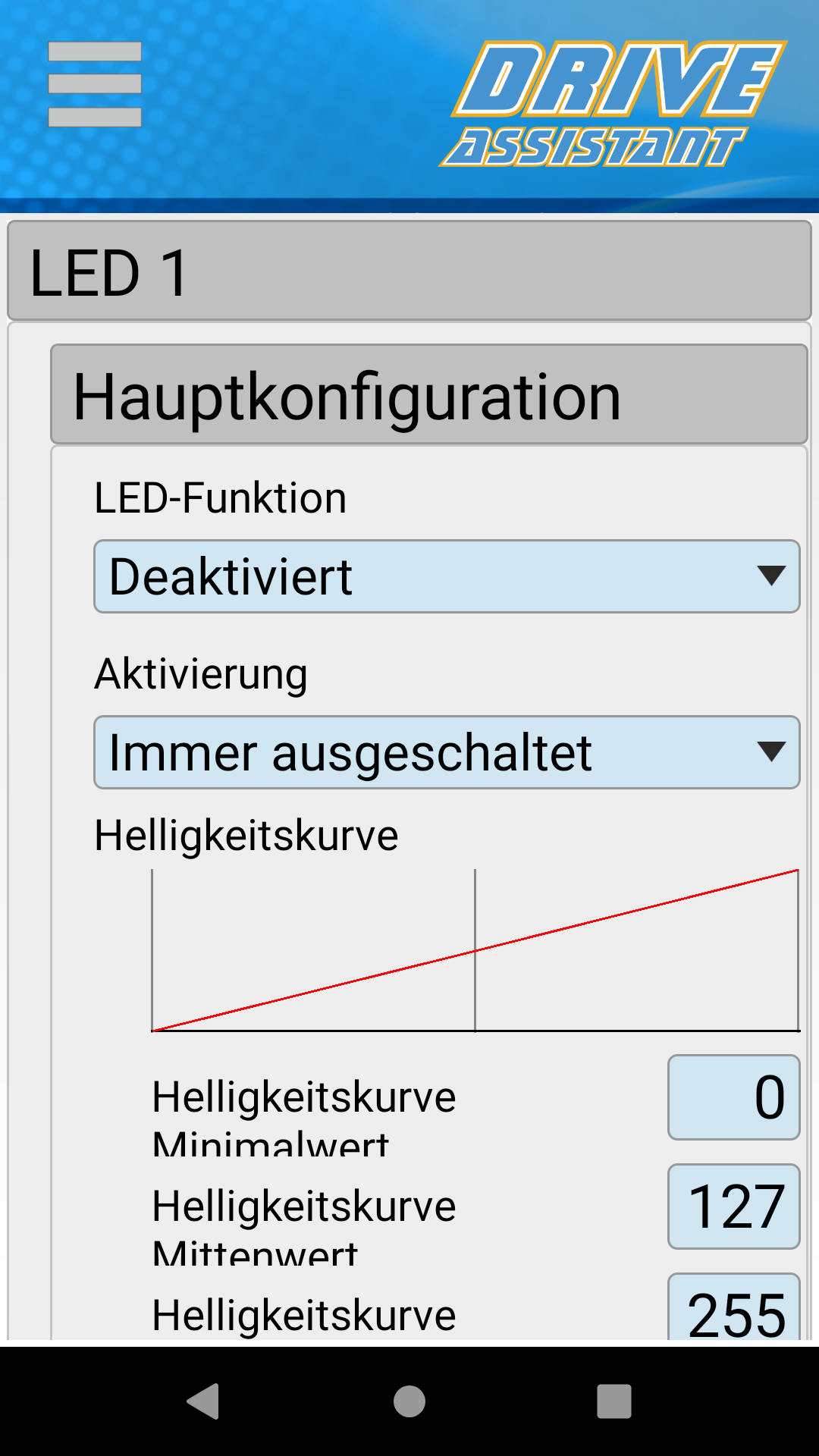
Task: Click the Helligkeitskurve label
Action: click(x=246, y=836)
